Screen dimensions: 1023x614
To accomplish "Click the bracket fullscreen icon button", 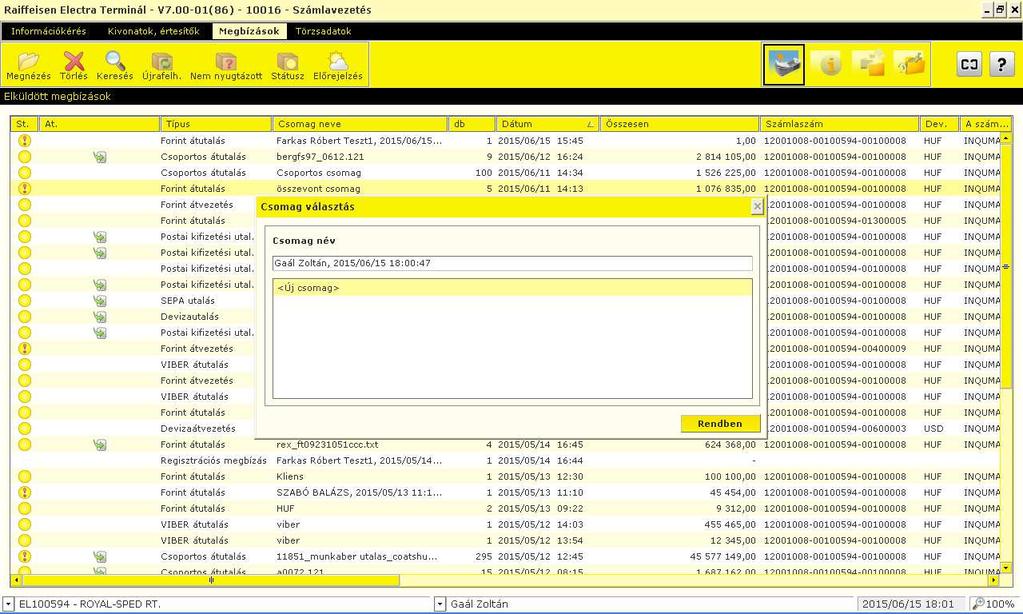I will (x=969, y=64).
